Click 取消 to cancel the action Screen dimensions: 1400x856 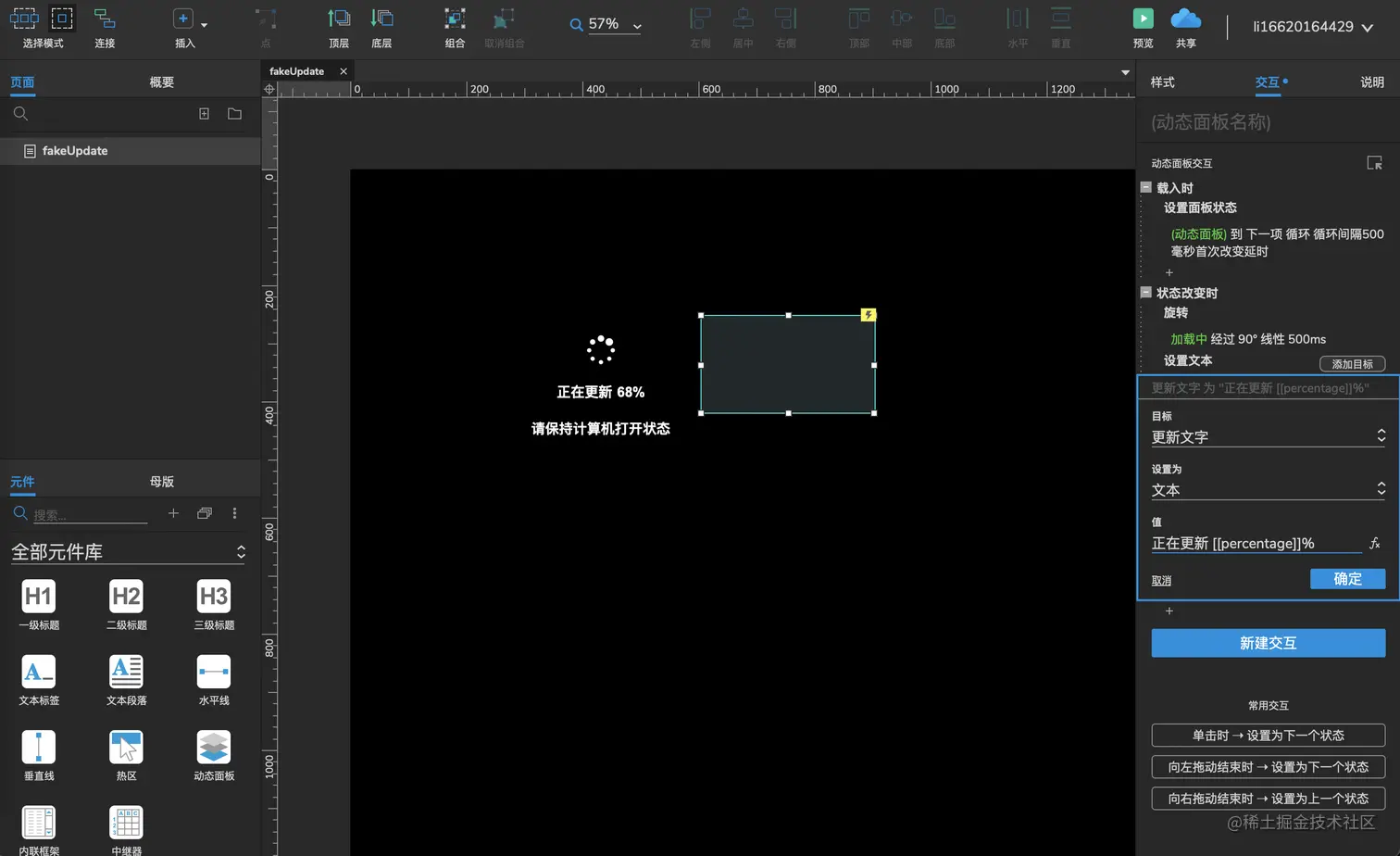point(1161,581)
